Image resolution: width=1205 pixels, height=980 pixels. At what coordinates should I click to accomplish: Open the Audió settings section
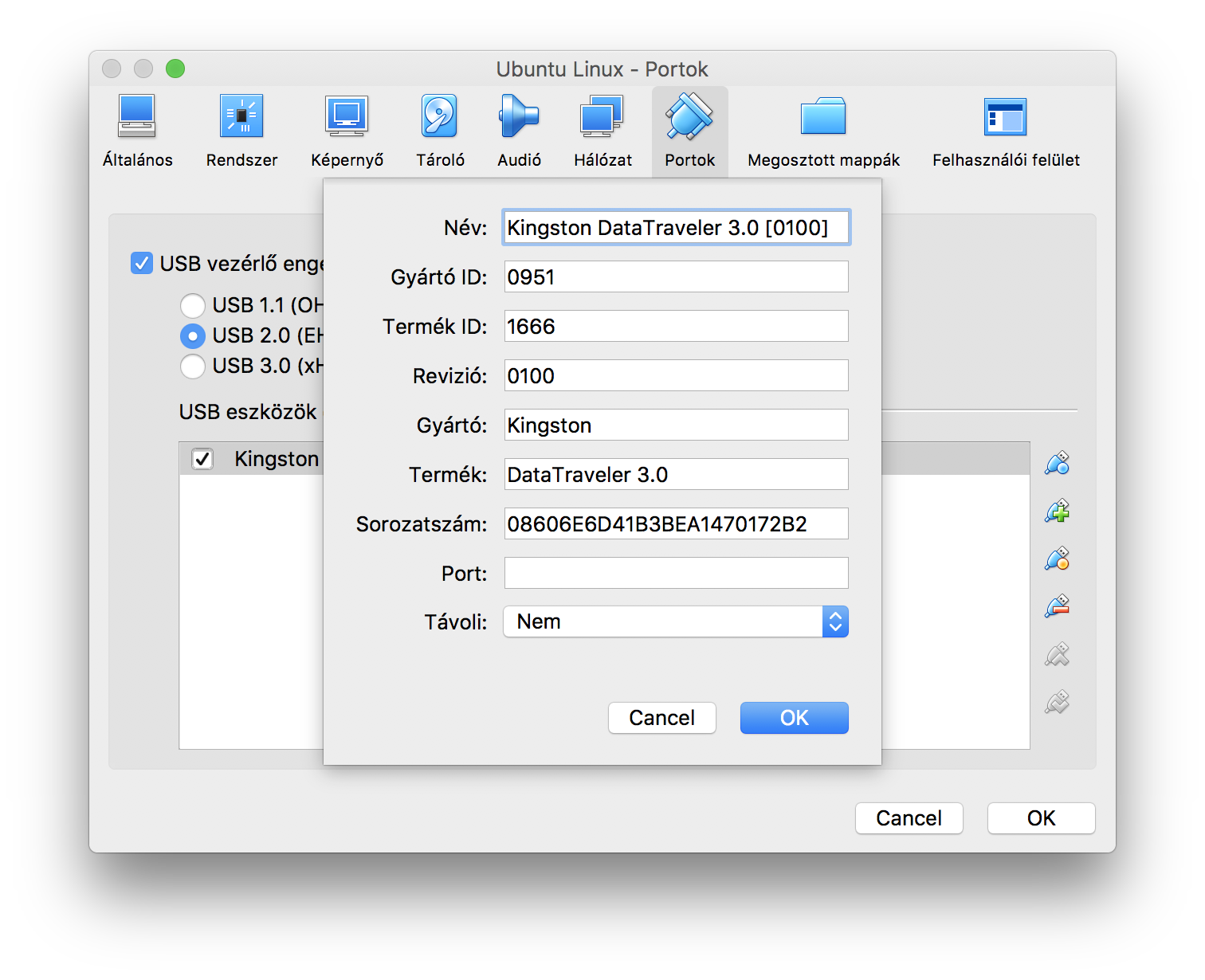pyautogui.click(x=519, y=131)
